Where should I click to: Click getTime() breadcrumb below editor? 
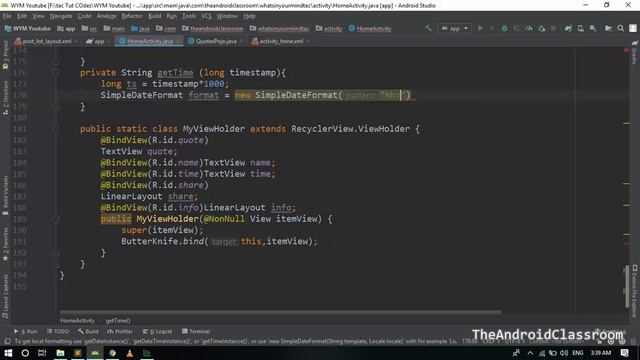point(118,321)
